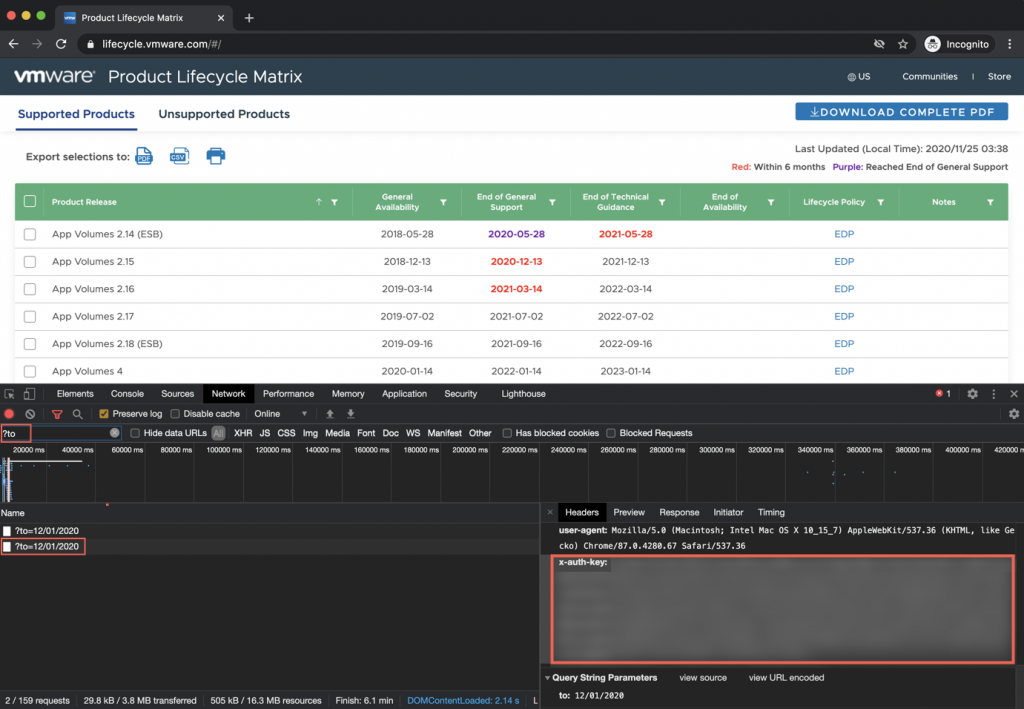Toggle the network filter funnel icon
The image size is (1024, 709).
[57, 414]
